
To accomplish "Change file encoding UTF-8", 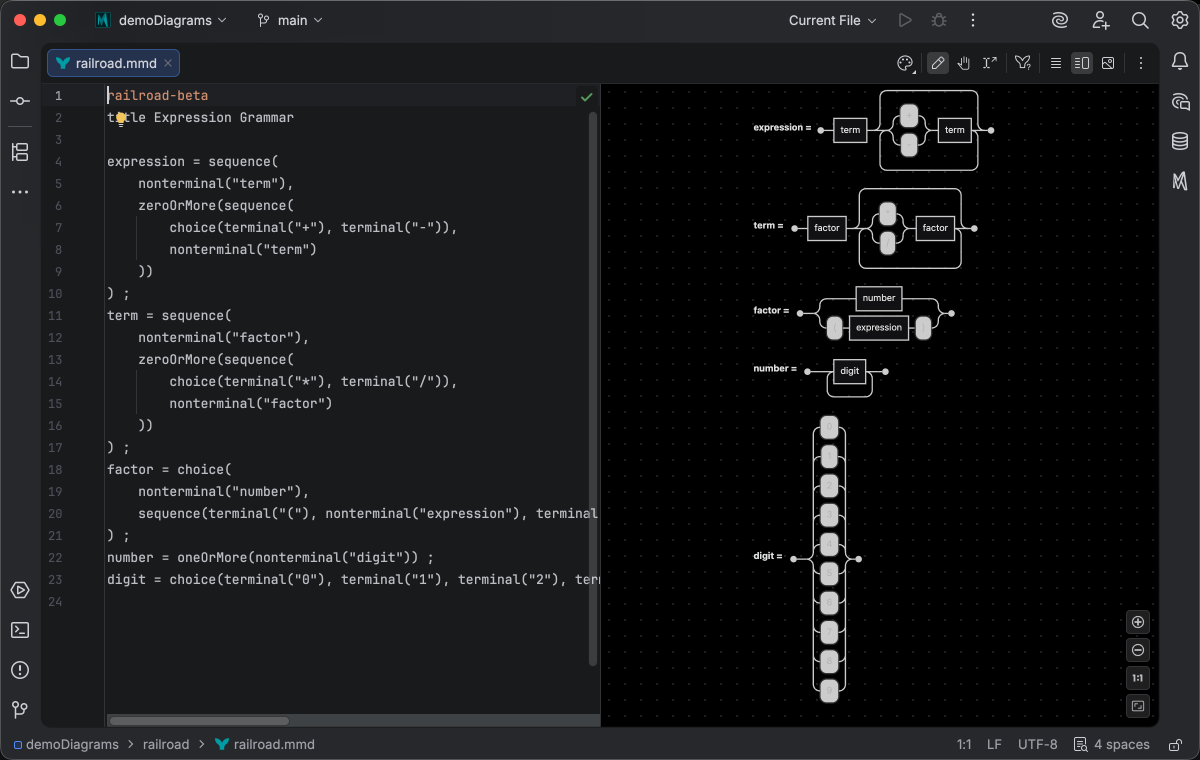I will (1037, 744).
